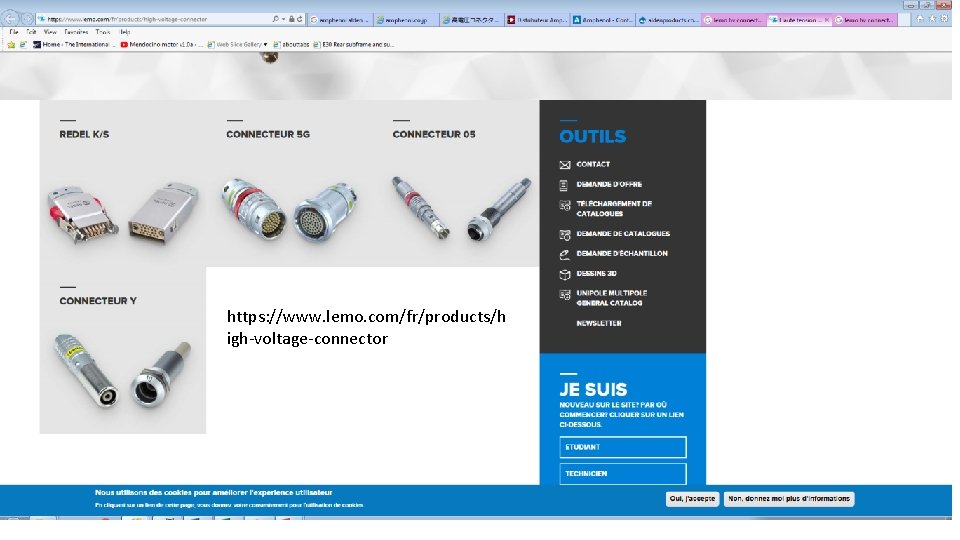The height and width of the screenshot is (540, 960).
Task: Open the File menu
Action: coord(13,32)
